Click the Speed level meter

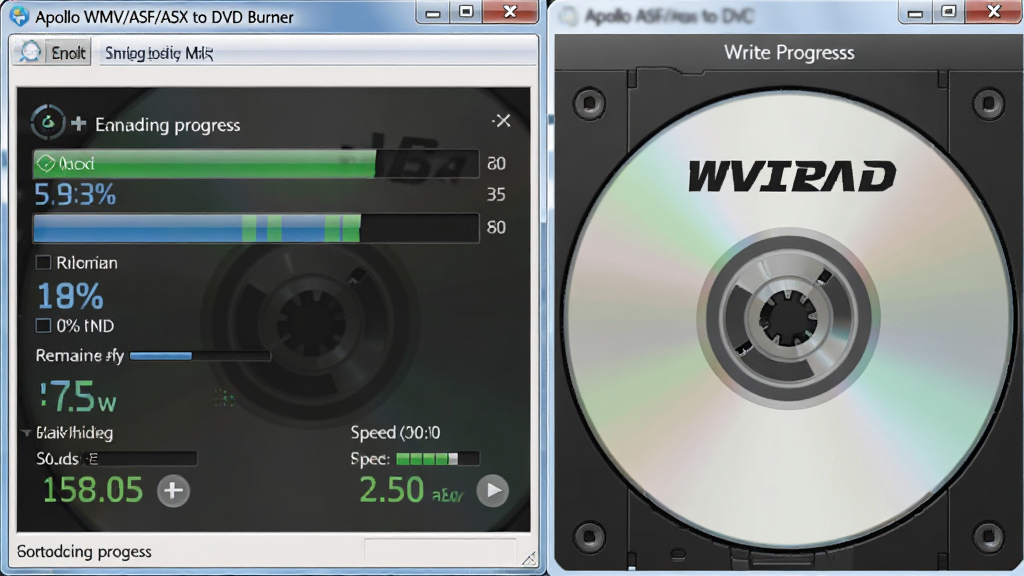tap(438, 459)
